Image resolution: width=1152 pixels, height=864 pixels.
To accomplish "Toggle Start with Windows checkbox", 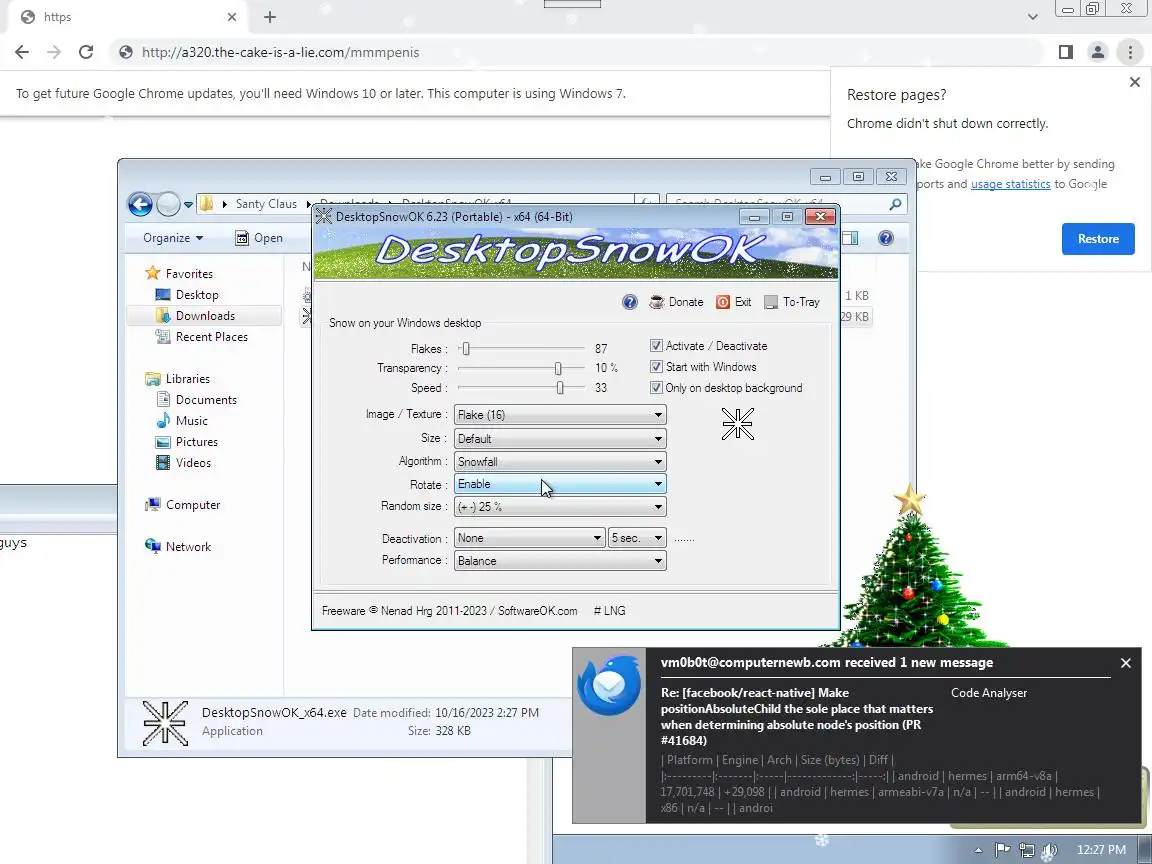I will point(656,366).
